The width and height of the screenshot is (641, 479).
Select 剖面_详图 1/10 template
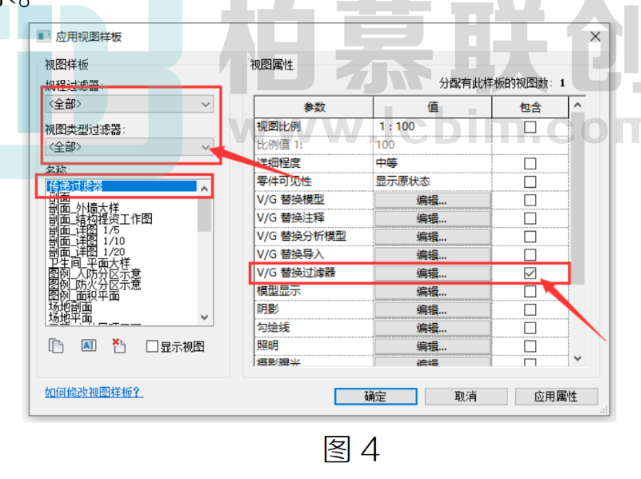point(87,241)
